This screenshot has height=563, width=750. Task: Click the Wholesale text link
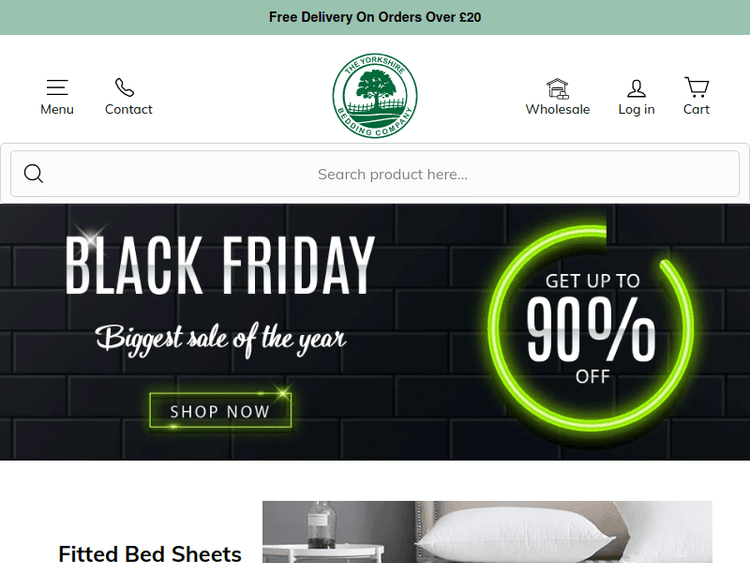(557, 110)
